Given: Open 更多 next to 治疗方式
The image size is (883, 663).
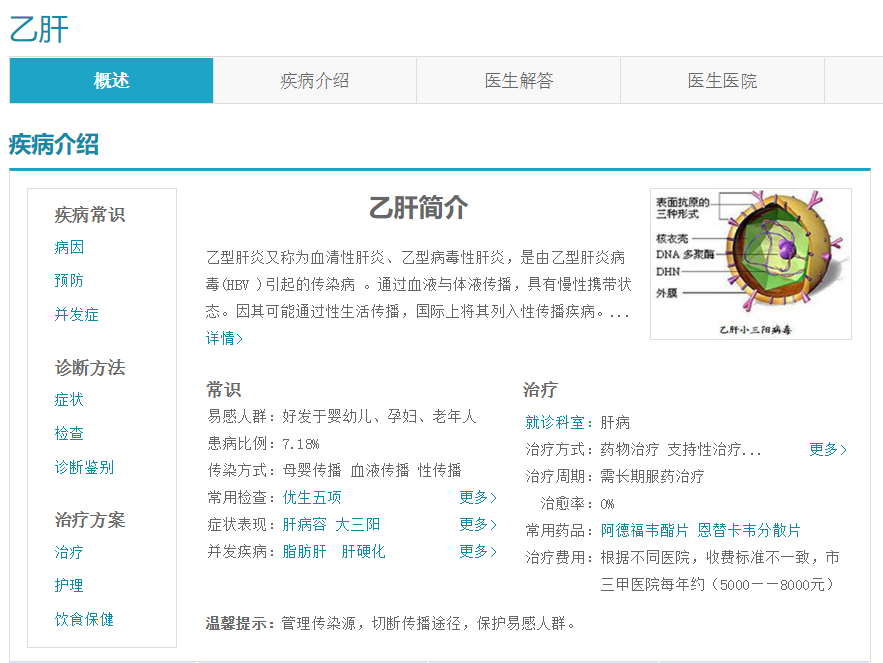Looking at the screenshot, I should tap(828, 450).
